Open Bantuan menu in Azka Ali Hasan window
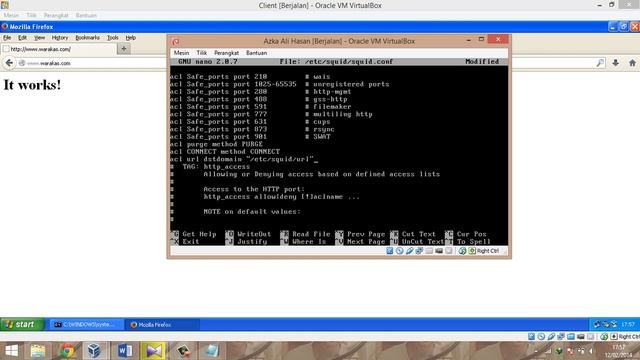Image resolution: width=640 pixels, height=360 pixels. point(256,53)
